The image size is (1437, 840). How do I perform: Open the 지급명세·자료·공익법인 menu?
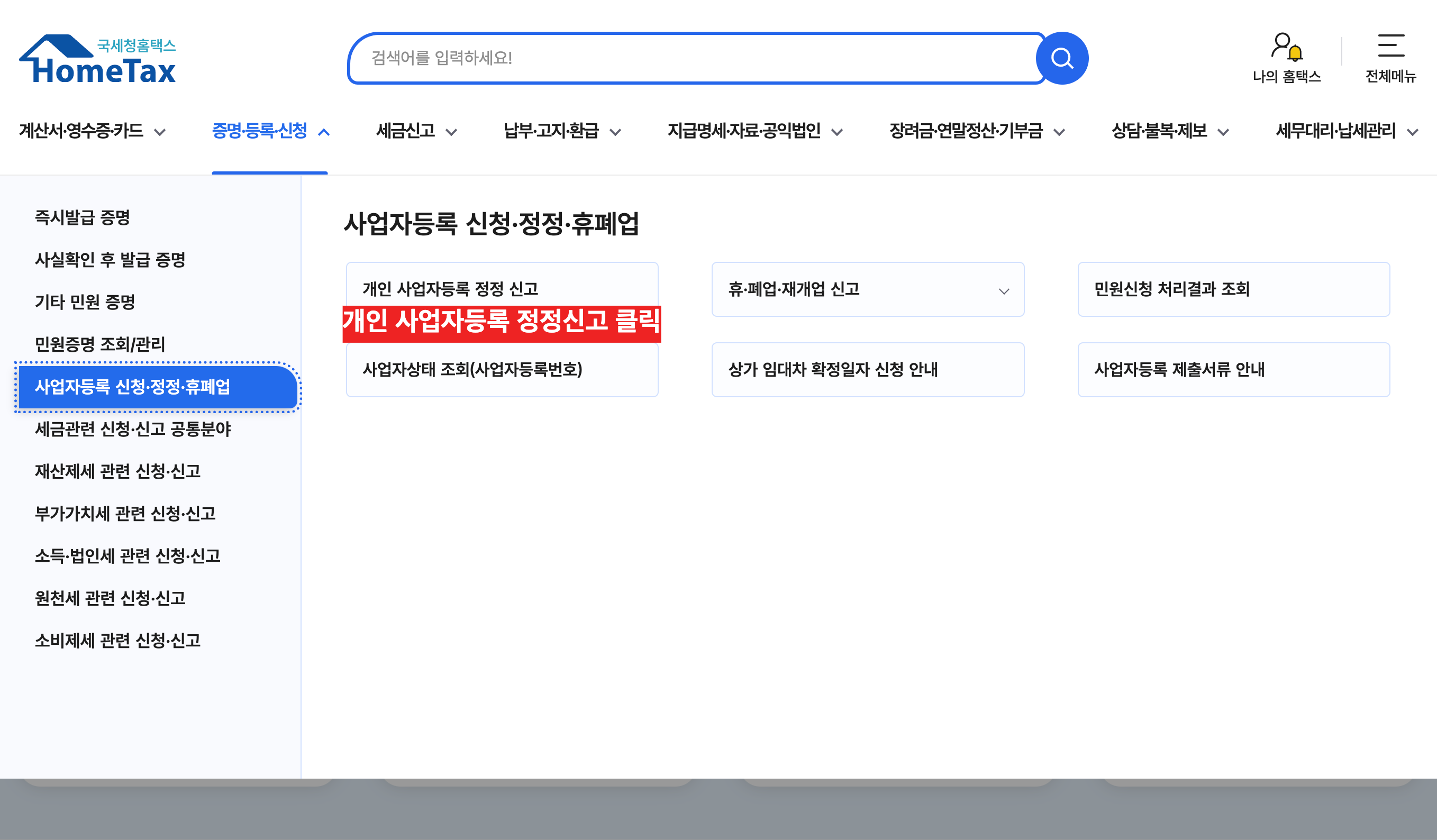pyautogui.click(x=744, y=131)
